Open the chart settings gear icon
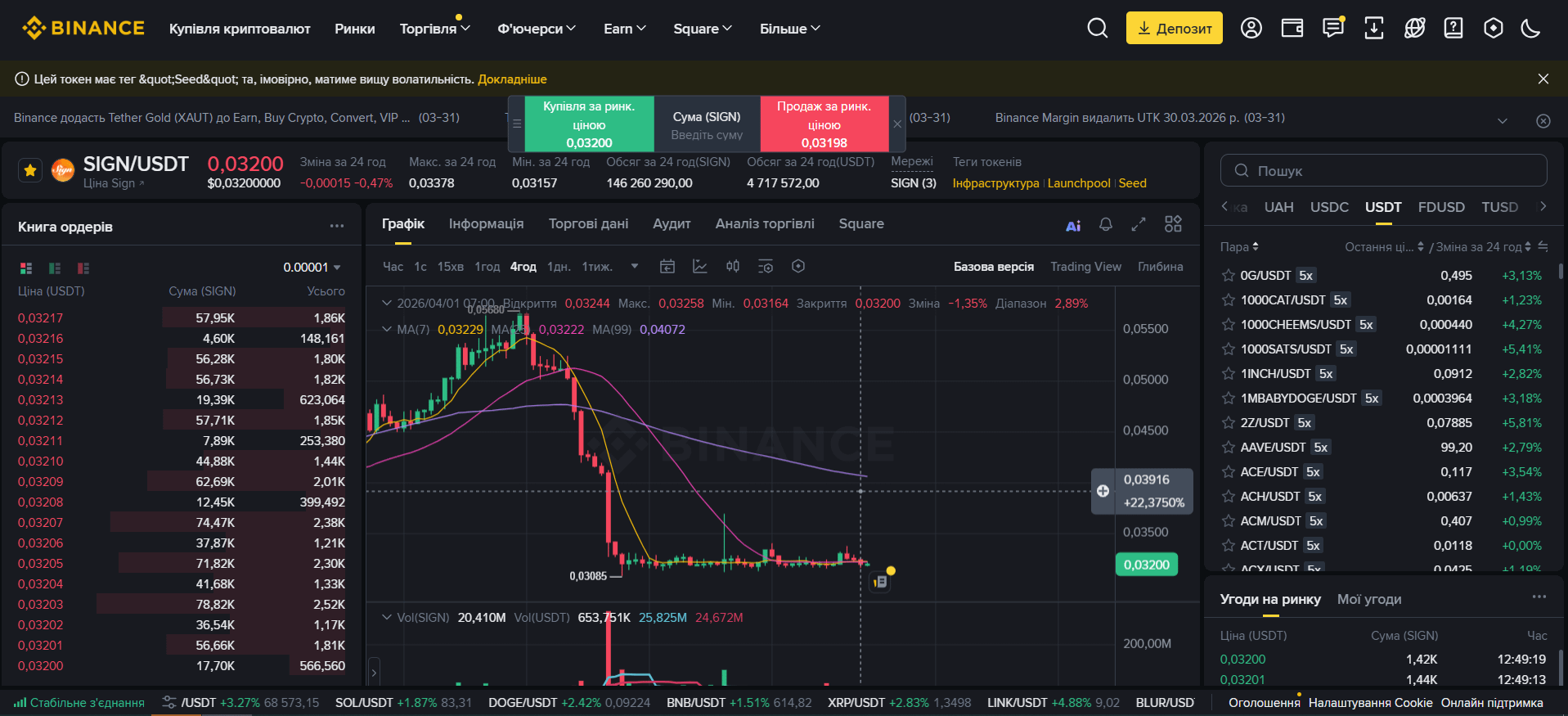 (798, 267)
